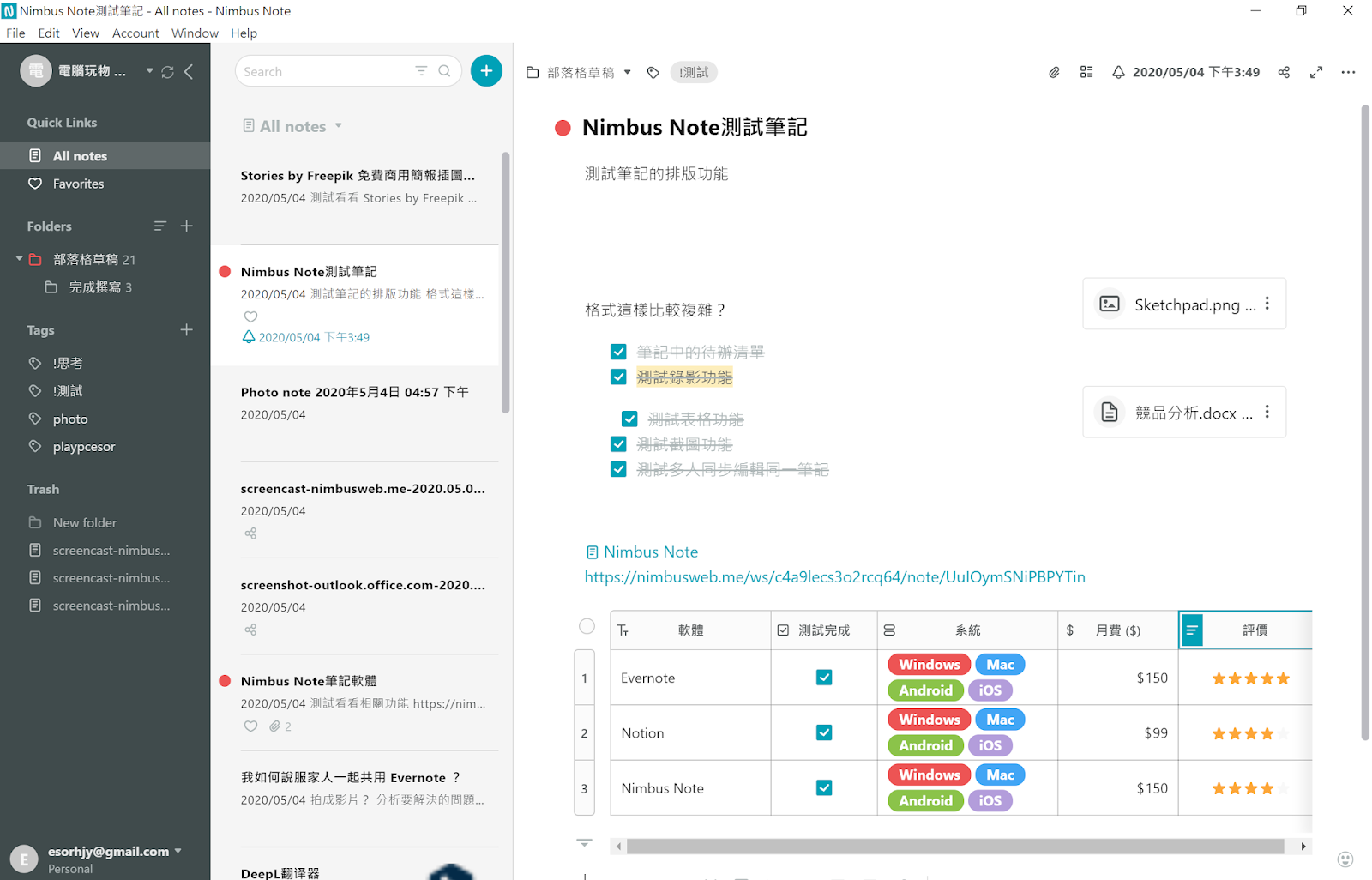
Task: Open attachments via the paperclip icon
Action: coord(1054,73)
